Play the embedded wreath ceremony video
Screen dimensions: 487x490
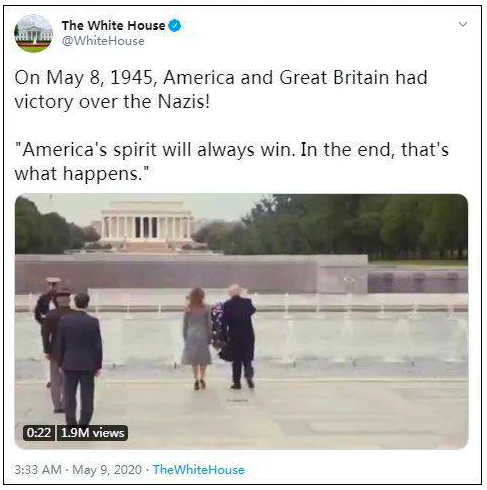[x=241, y=321]
